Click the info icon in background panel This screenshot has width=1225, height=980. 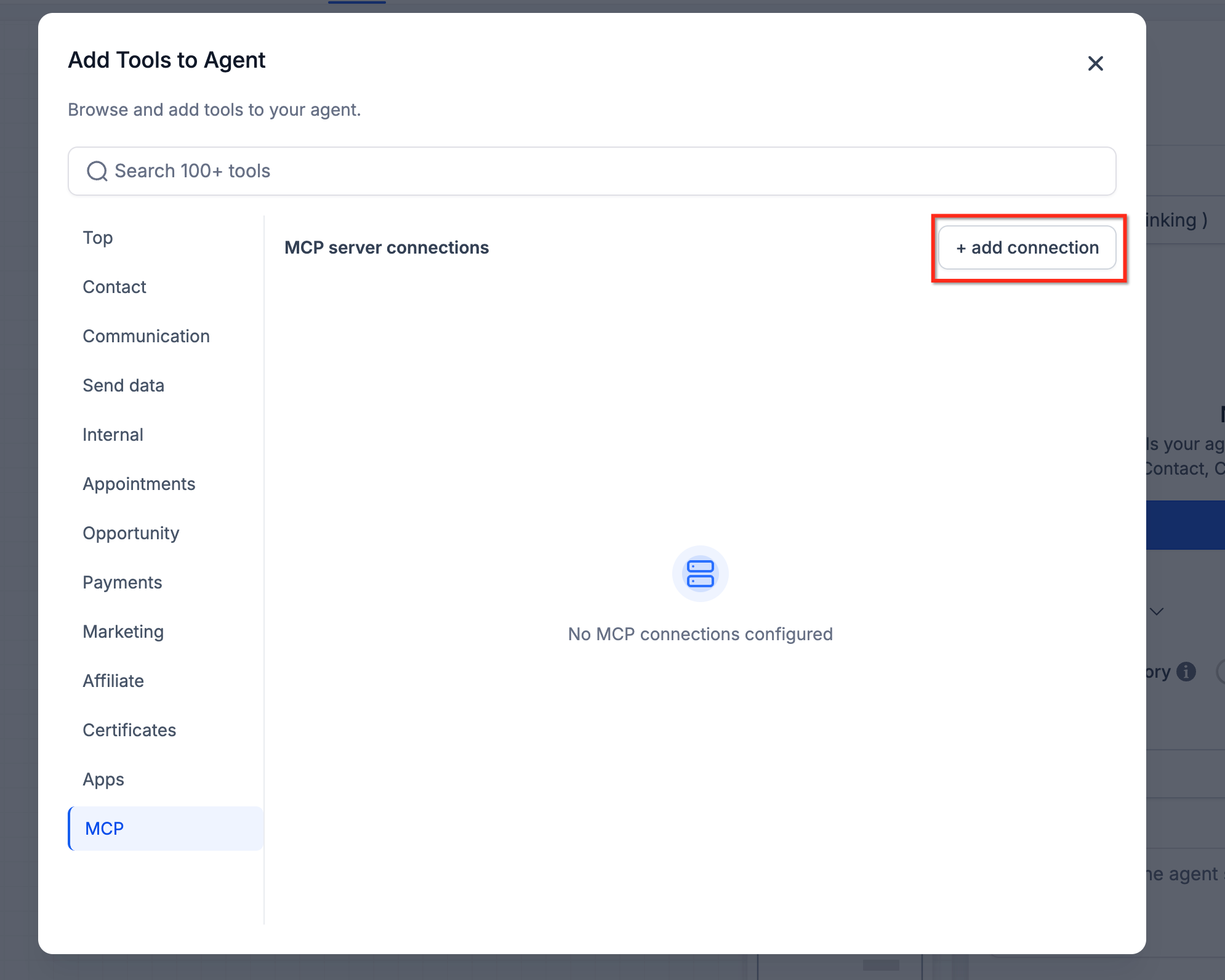(x=1186, y=672)
